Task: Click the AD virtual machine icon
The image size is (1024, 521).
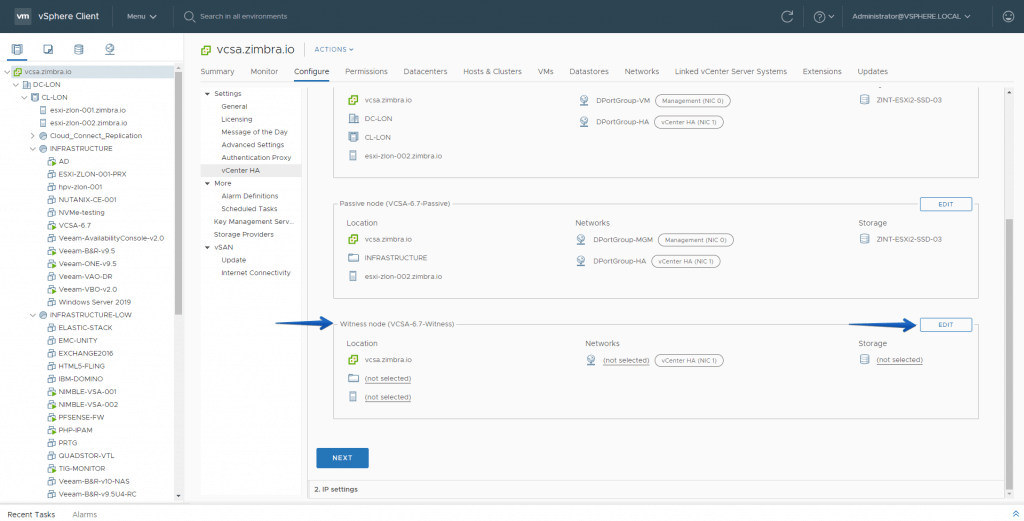Action: click(x=52, y=161)
